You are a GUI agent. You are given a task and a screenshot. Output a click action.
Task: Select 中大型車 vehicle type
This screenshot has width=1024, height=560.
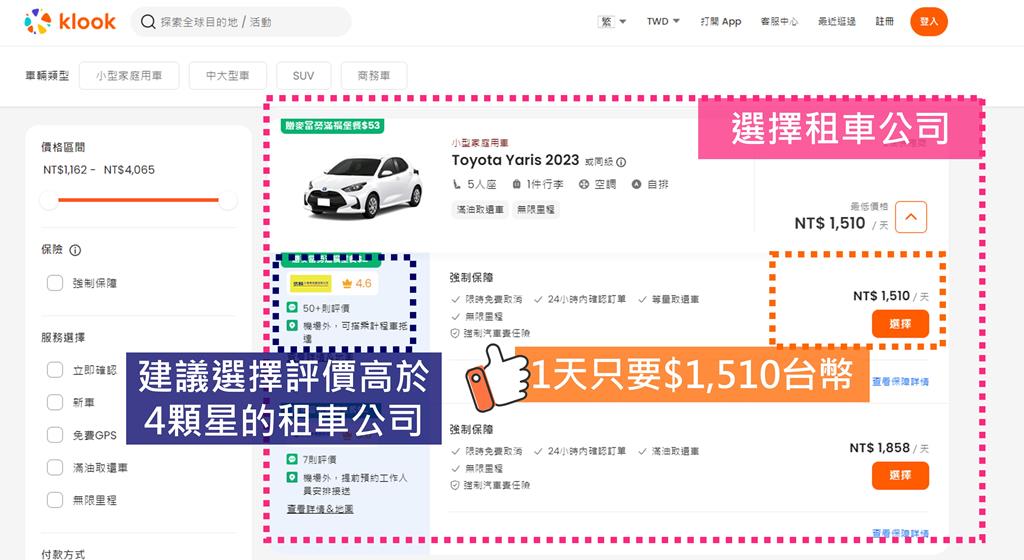[228, 76]
